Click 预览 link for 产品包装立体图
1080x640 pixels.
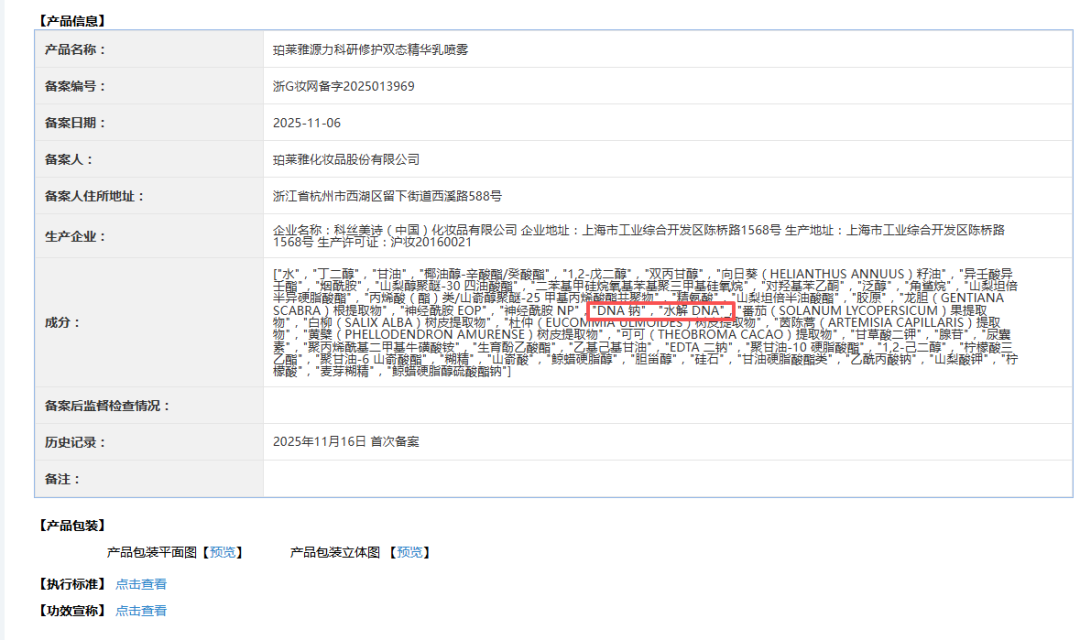pyautogui.click(x=410, y=552)
